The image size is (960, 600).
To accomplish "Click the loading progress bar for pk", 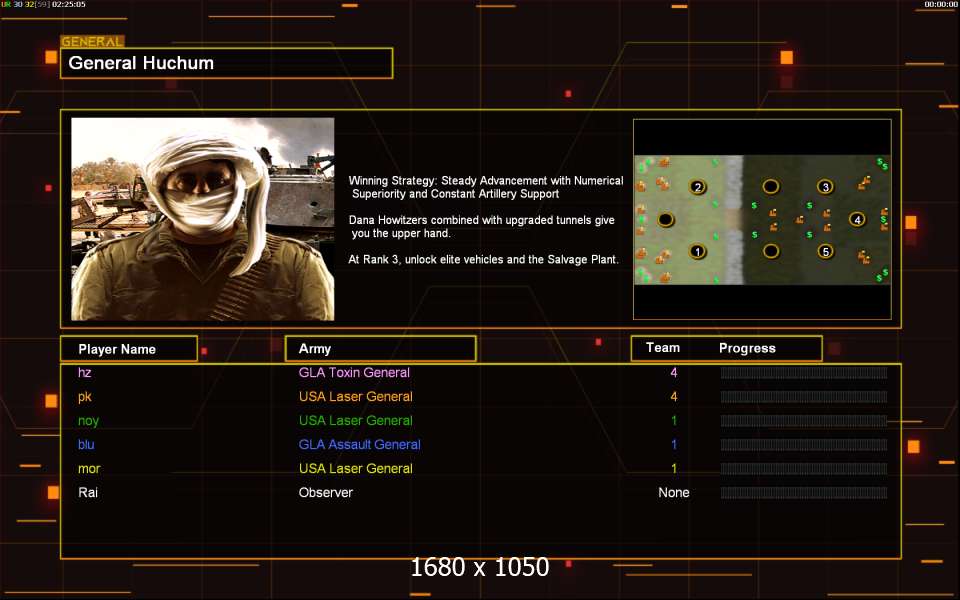I will tap(804, 397).
